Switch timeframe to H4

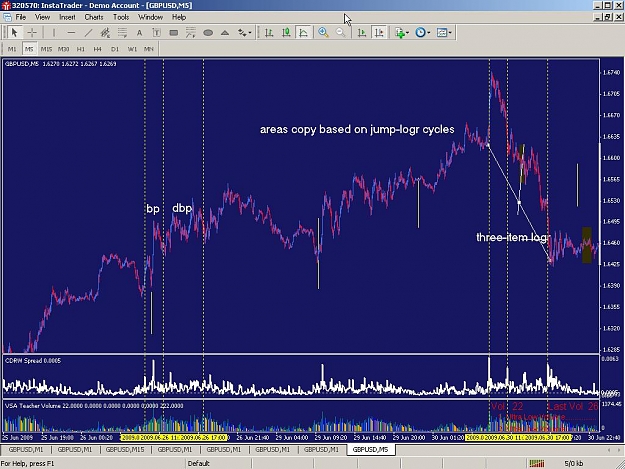coord(98,49)
